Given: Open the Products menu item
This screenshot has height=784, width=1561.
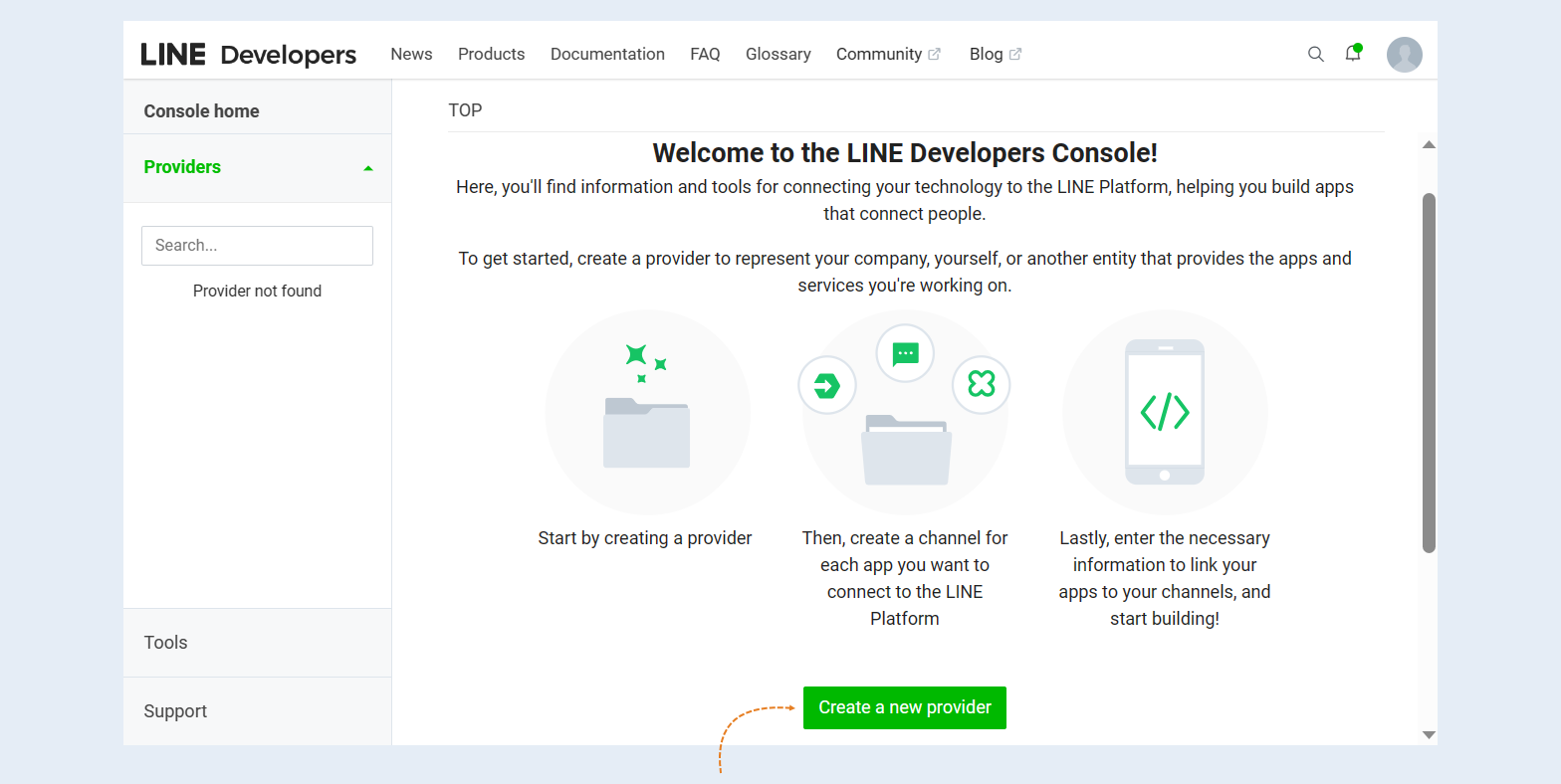Looking at the screenshot, I should coord(492,54).
